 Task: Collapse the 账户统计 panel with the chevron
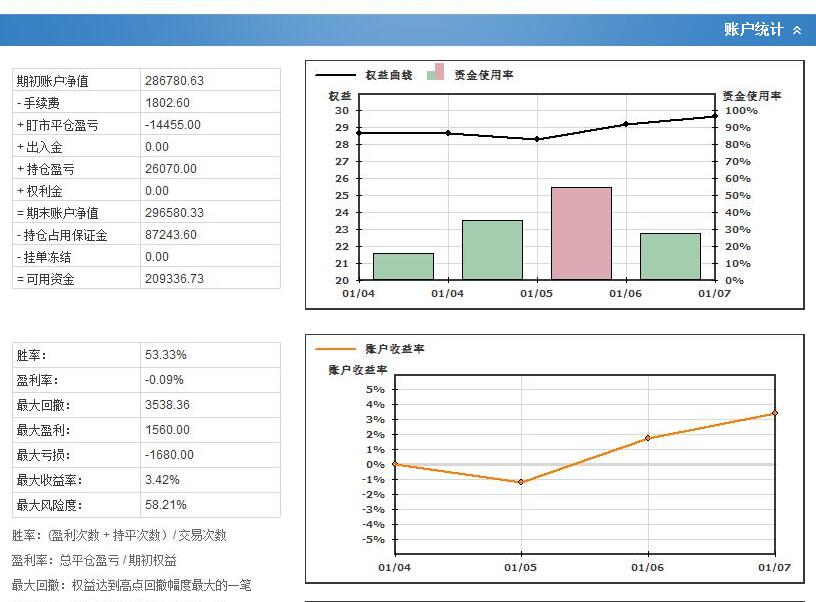coord(797,30)
